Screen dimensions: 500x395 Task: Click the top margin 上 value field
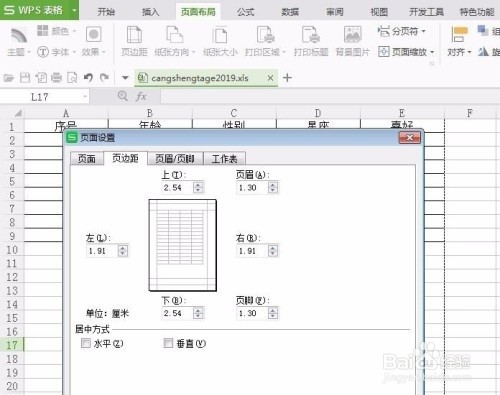click(177, 188)
